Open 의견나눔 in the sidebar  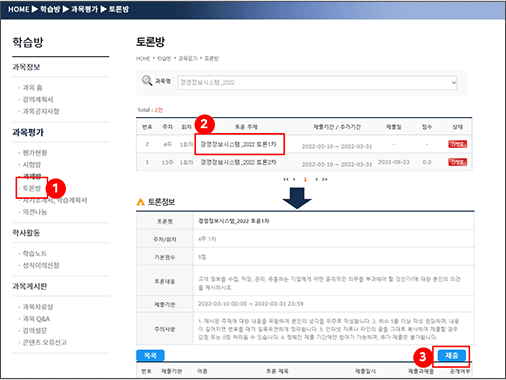[35, 212]
